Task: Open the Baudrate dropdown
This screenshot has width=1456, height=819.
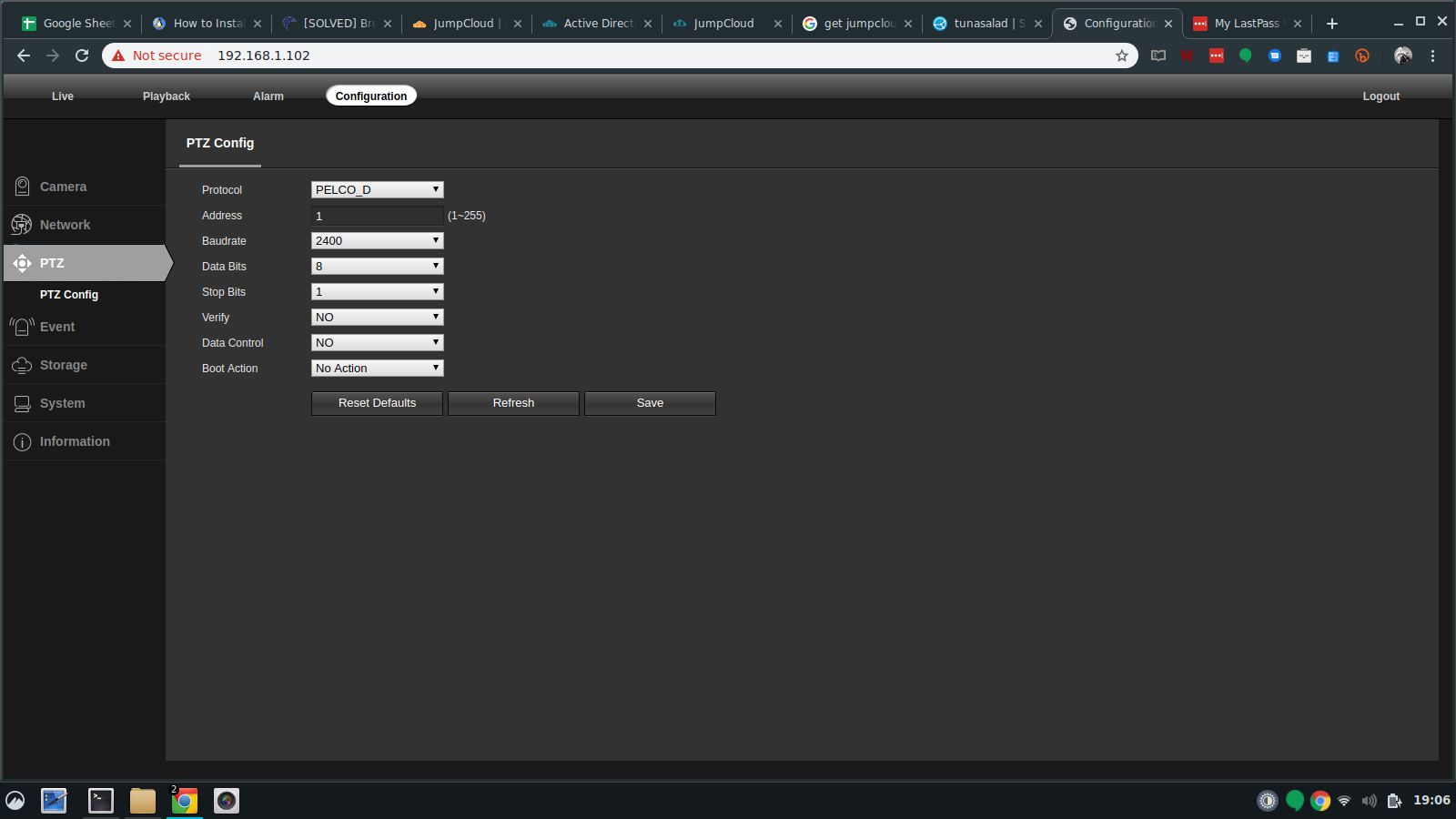Action: (377, 240)
